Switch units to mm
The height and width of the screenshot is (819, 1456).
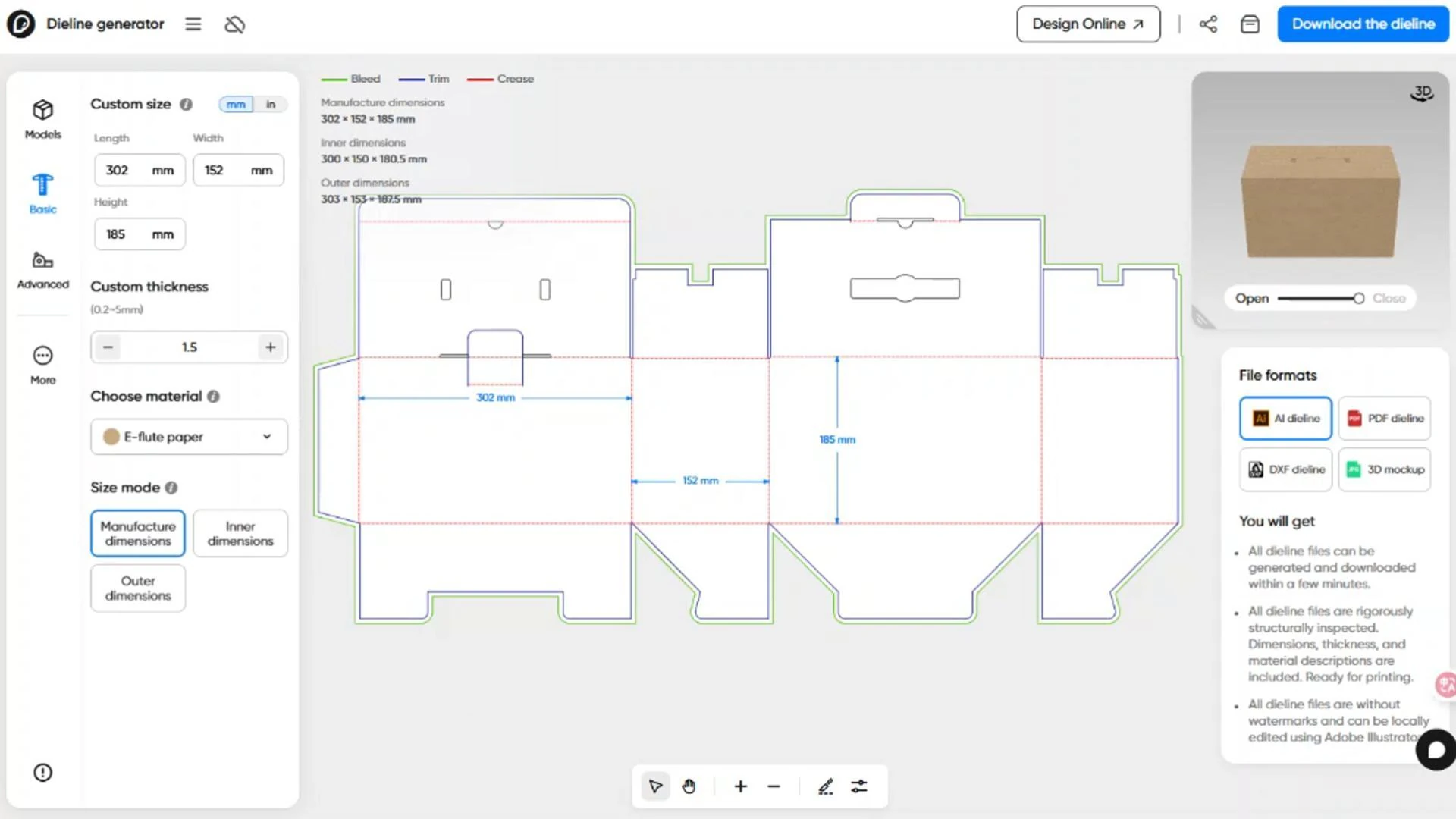point(236,104)
